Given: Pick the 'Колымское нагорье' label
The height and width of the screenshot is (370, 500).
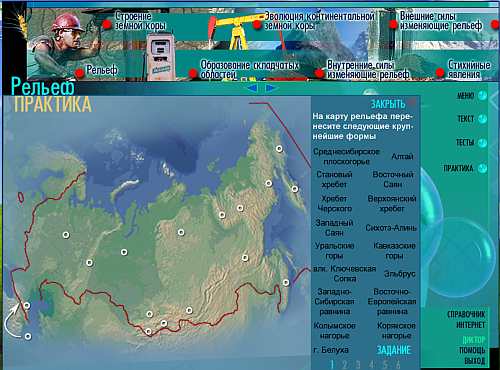Looking at the screenshot, I should [334, 330].
